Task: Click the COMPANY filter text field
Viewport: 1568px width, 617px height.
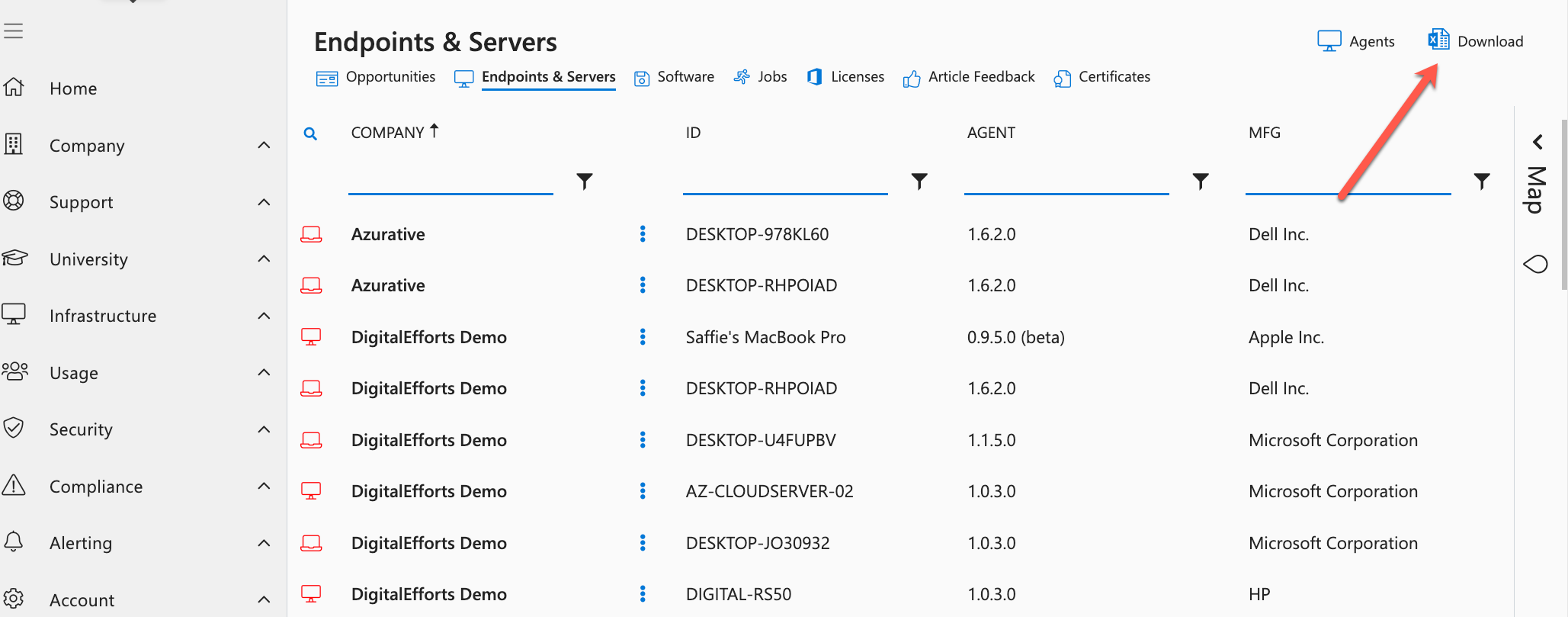Action: (x=451, y=181)
